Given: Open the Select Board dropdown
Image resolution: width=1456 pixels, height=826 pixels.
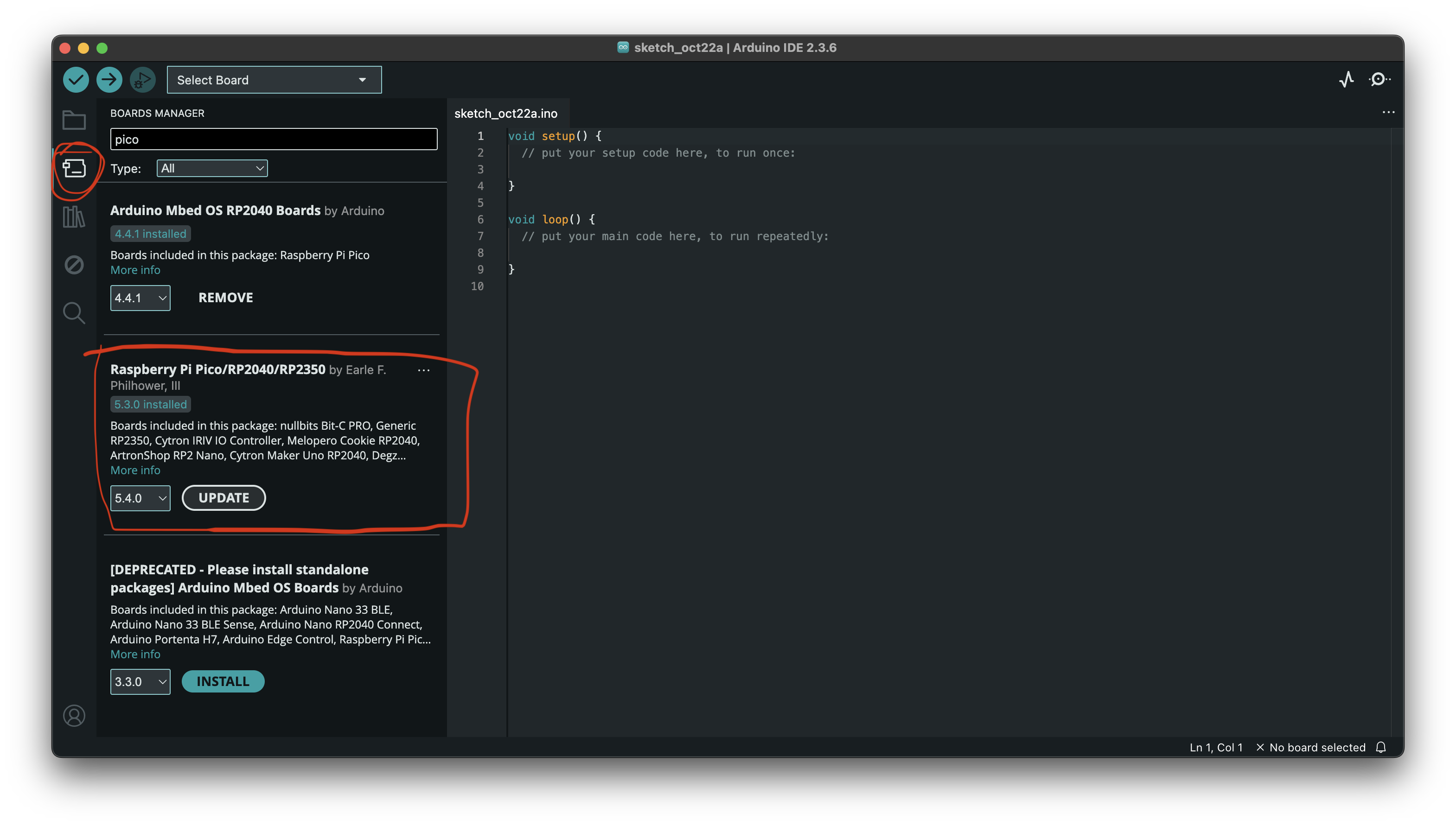Looking at the screenshot, I should coord(274,80).
